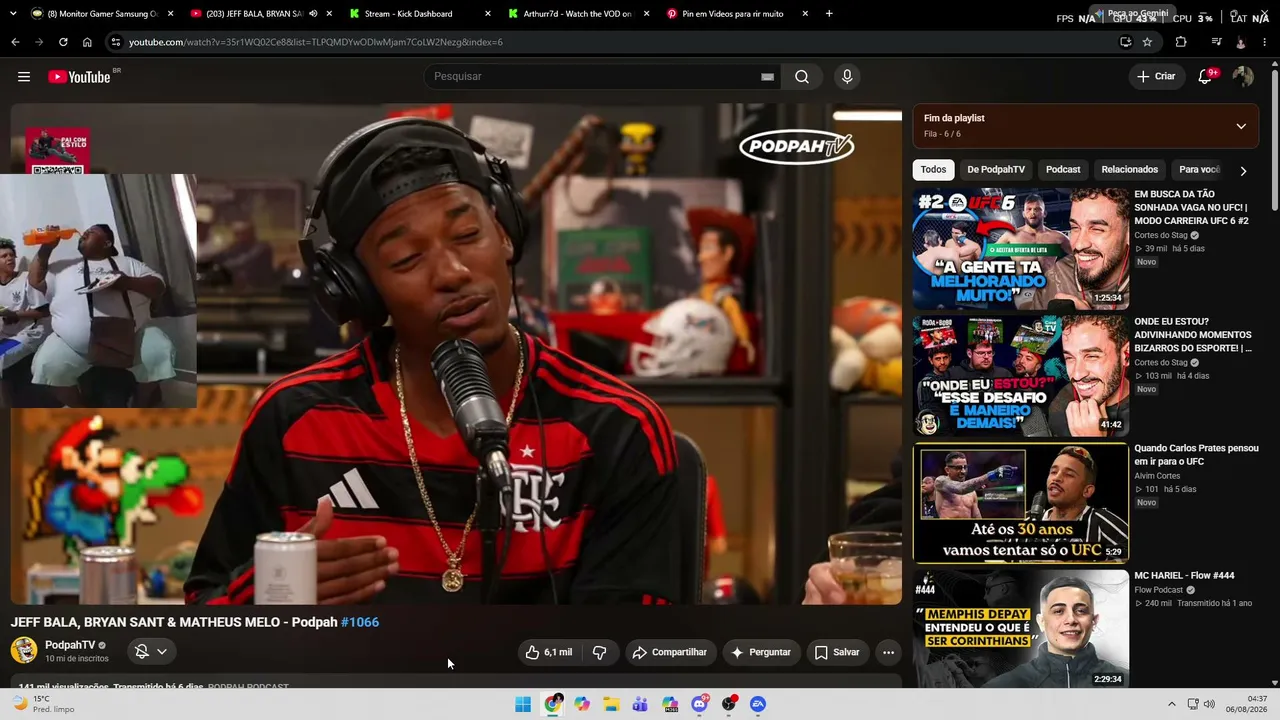1280x720 pixels.
Task: Open Discord from the taskbar
Action: tap(700, 704)
